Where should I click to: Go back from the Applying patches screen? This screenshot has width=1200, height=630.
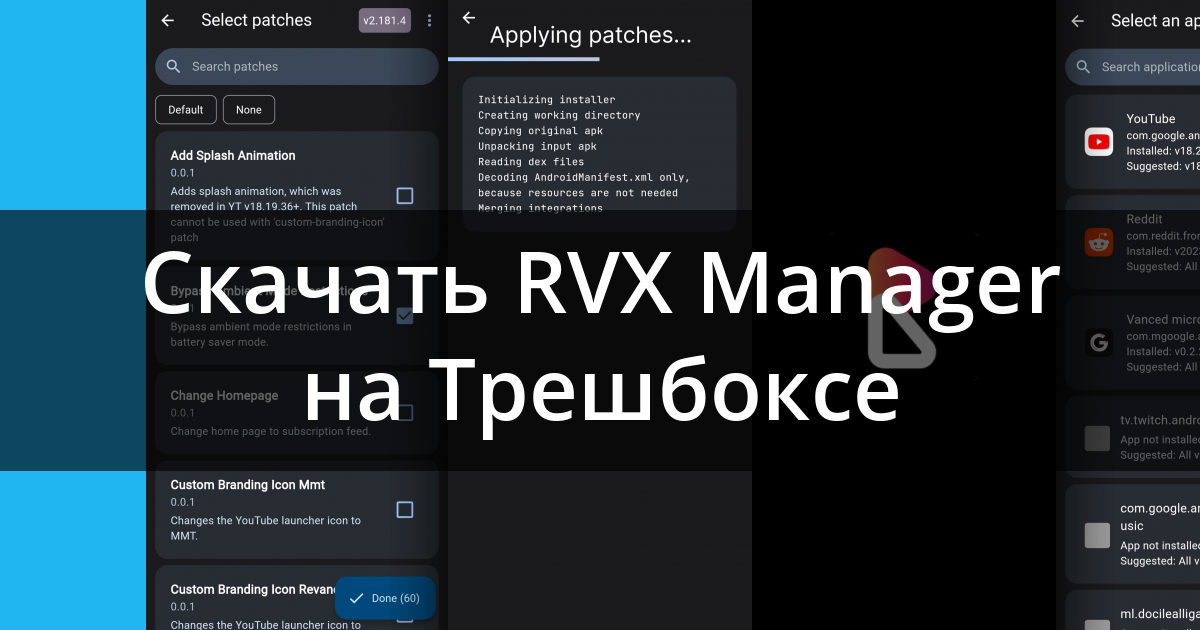(468, 18)
